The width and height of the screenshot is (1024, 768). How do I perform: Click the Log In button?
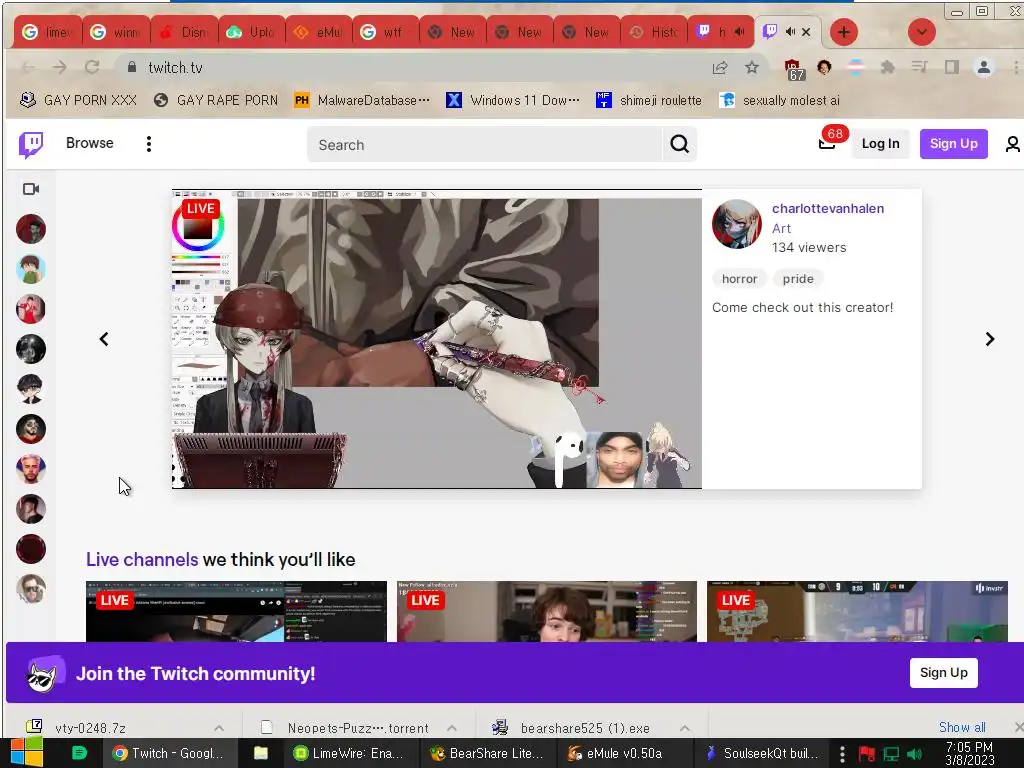point(880,144)
